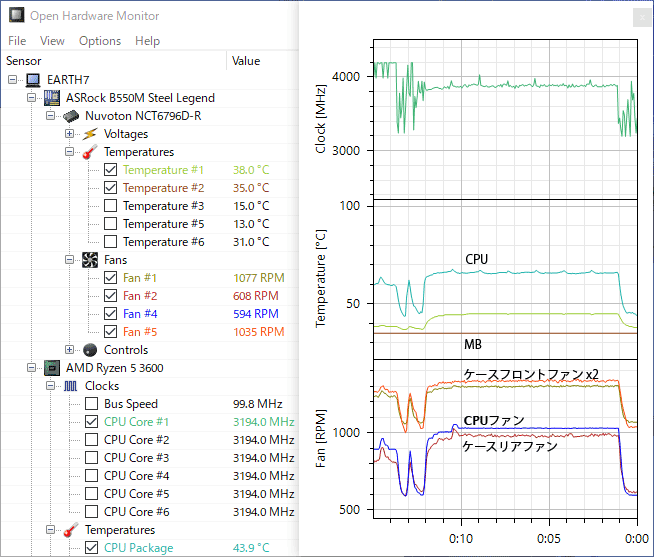This screenshot has width=654, height=557.
Task: Toggle the Fan #1 checkbox
Action: [x=111, y=278]
